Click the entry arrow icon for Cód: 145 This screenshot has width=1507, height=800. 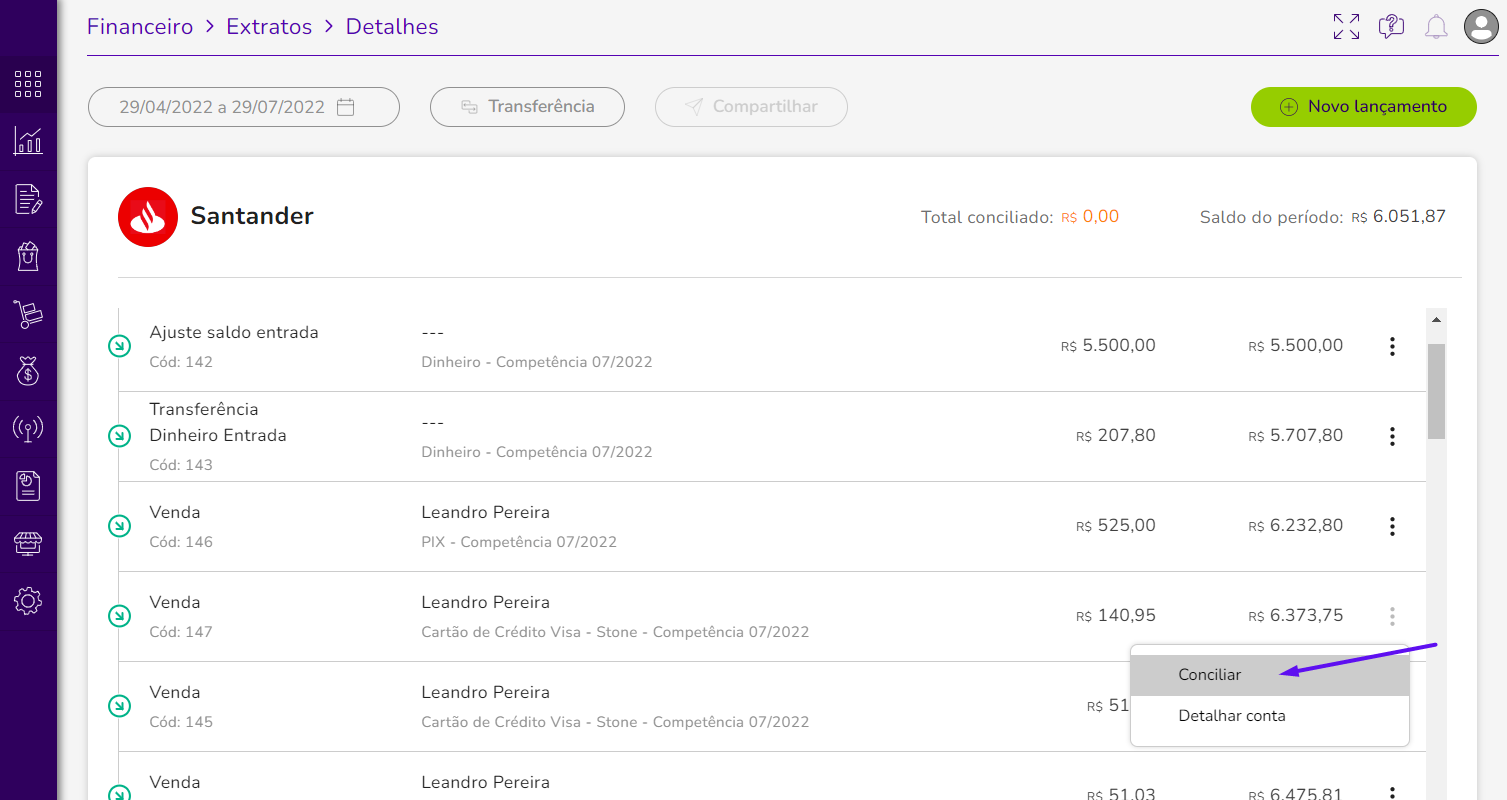(119, 706)
